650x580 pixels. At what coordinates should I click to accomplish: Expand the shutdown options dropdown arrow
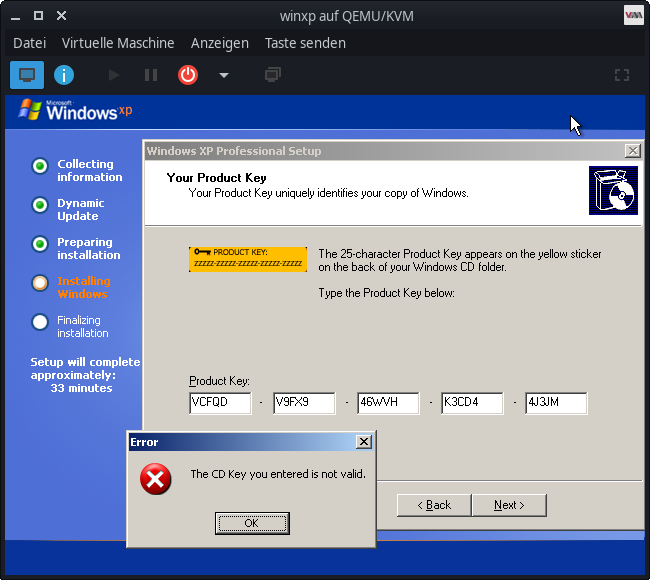tap(224, 75)
